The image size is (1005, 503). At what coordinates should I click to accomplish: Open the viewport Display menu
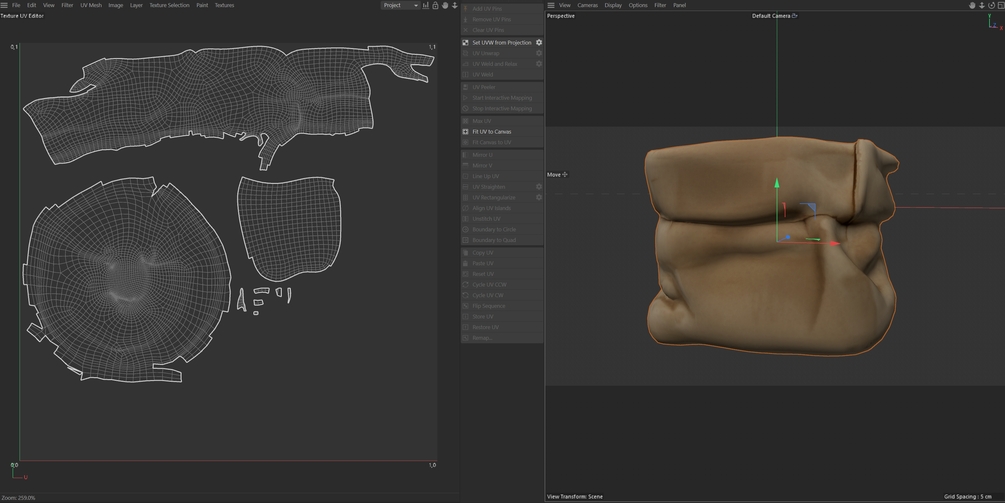pos(613,5)
